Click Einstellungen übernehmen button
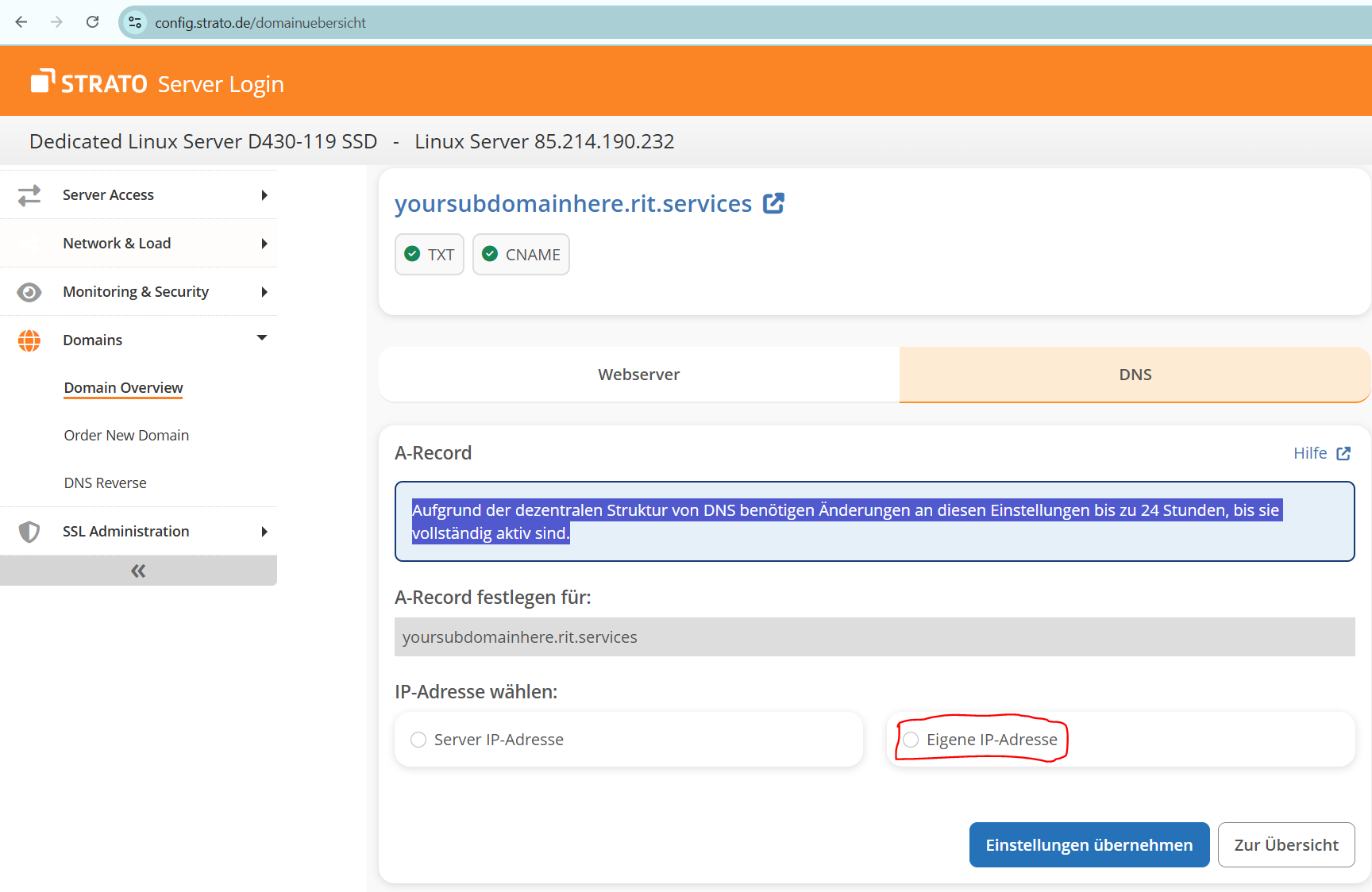Image resolution: width=1372 pixels, height=892 pixels. pos(1089,845)
